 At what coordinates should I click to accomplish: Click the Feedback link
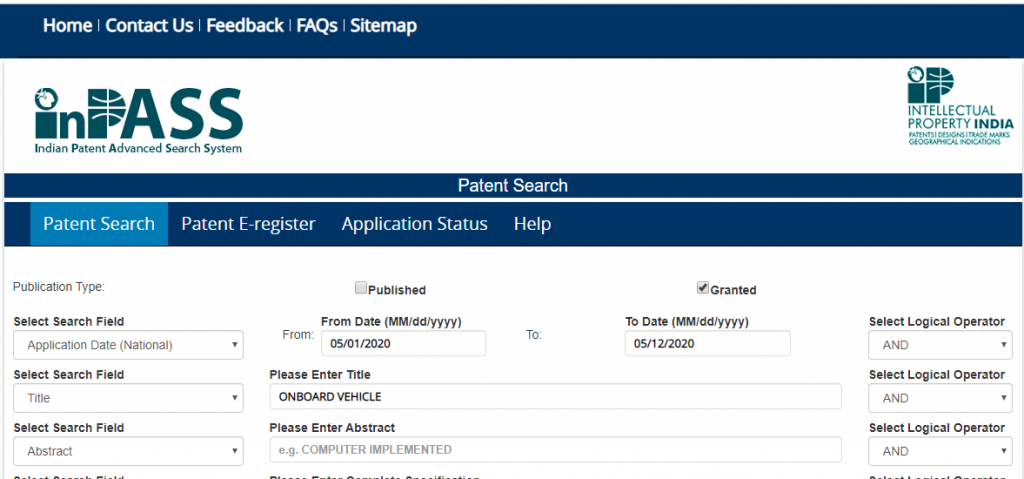pos(245,26)
